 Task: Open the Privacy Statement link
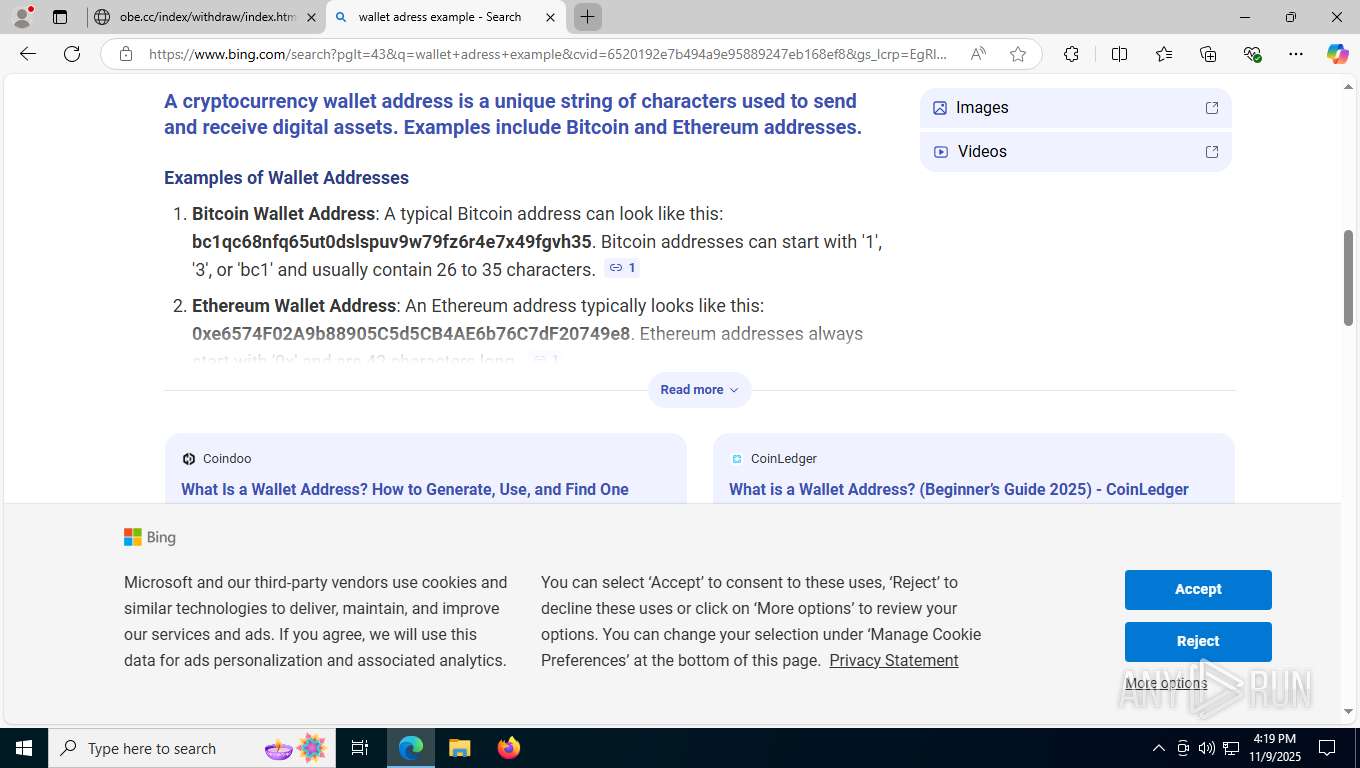(x=894, y=660)
